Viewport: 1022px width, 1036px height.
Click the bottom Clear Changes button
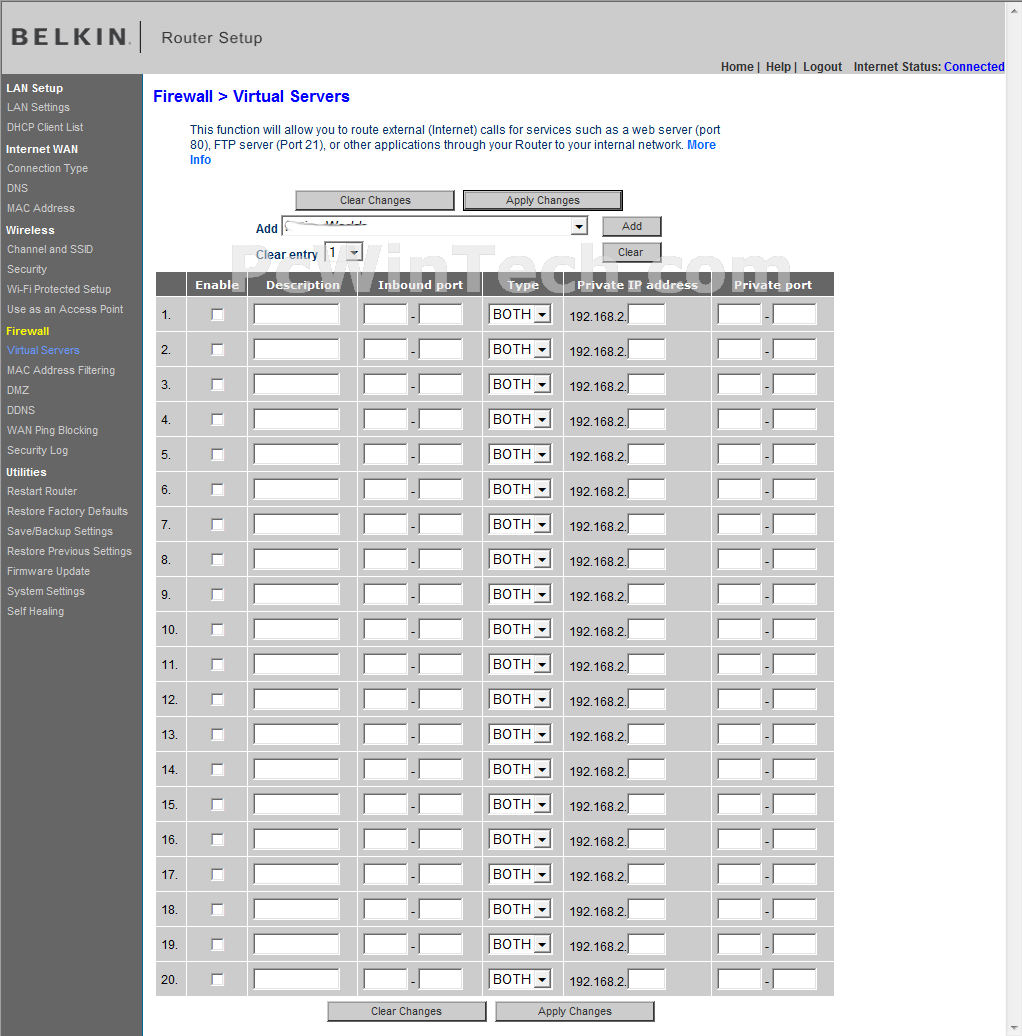pyautogui.click(x=406, y=1012)
